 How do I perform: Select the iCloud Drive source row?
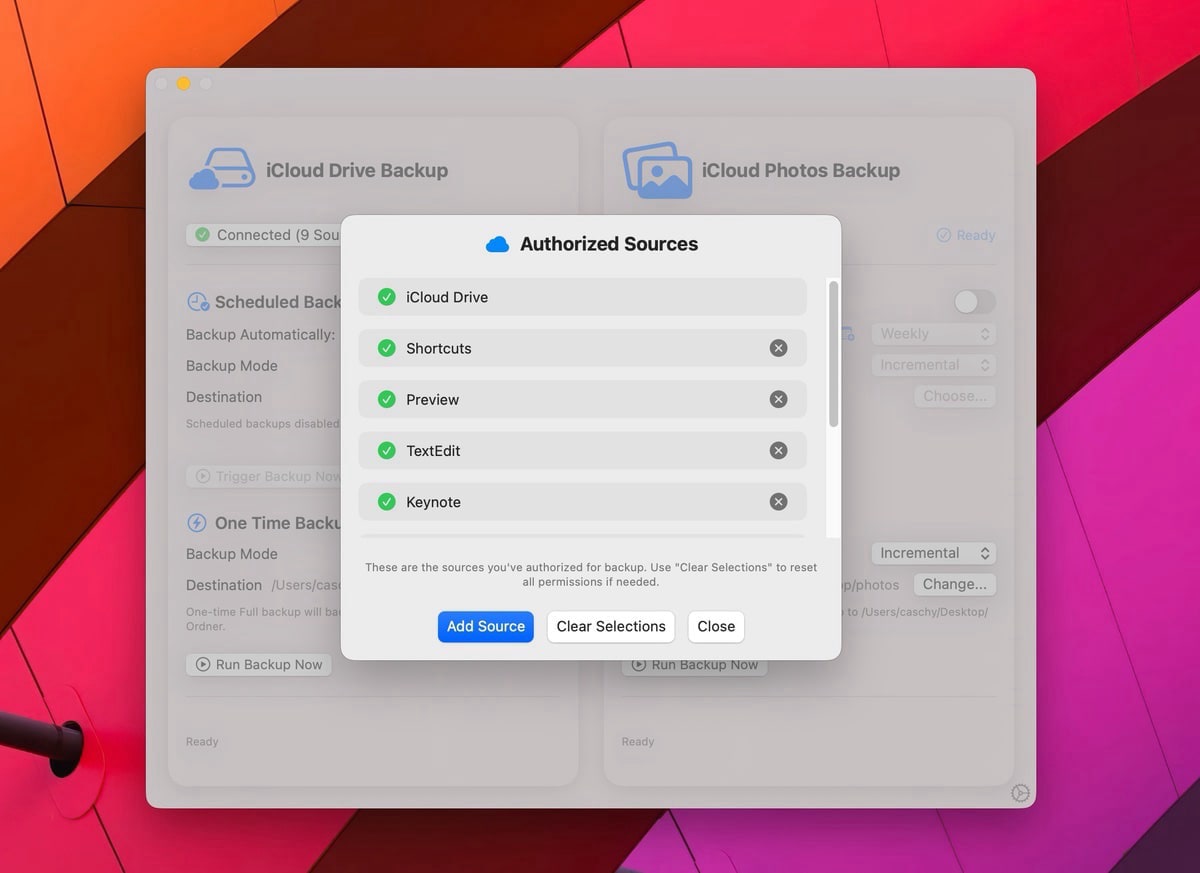(582, 297)
